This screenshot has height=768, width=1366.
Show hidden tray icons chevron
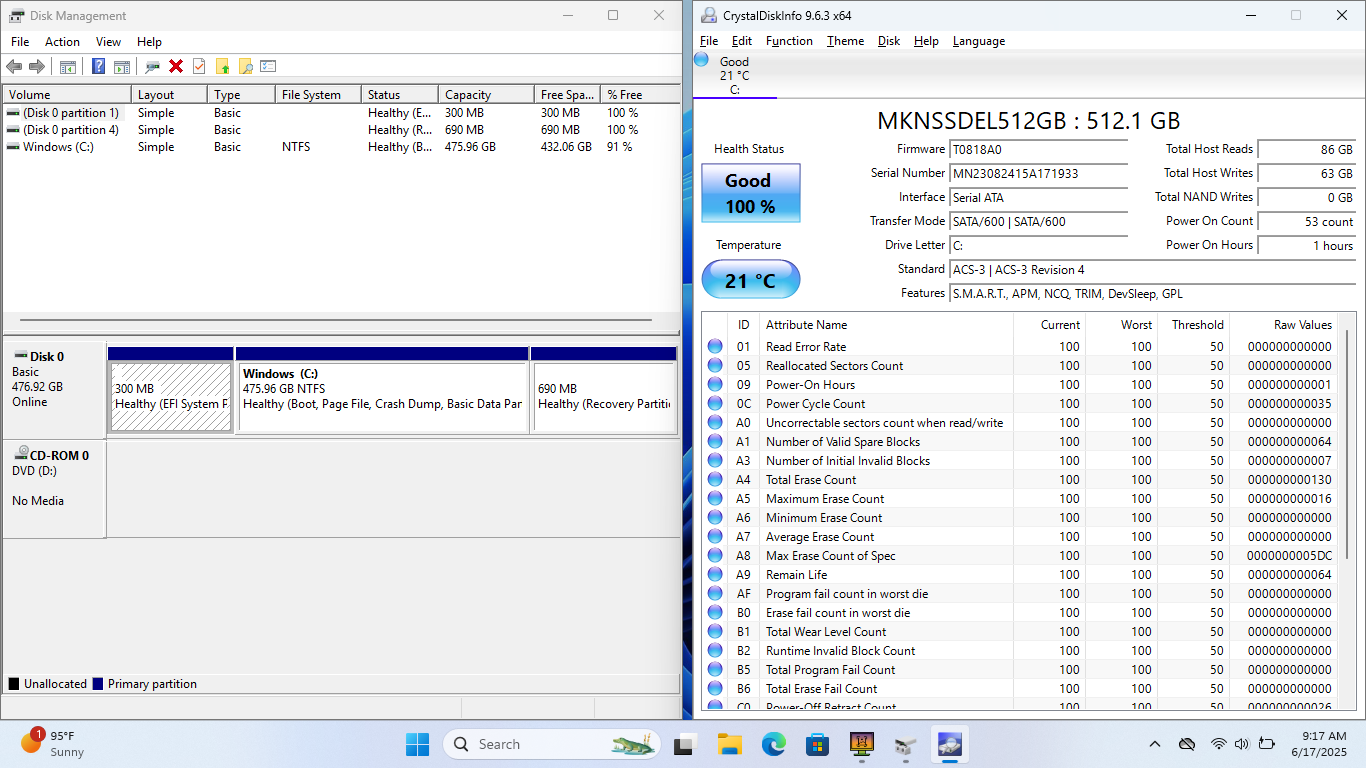(1155, 744)
